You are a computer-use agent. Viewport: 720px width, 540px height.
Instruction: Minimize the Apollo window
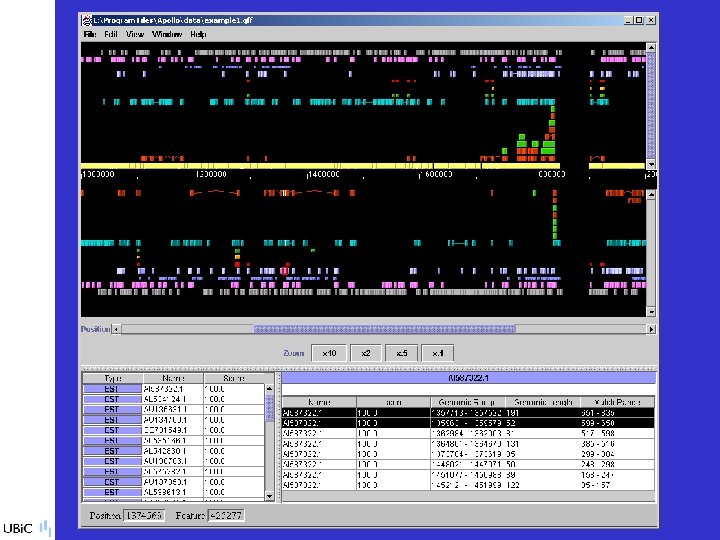click(629, 20)
